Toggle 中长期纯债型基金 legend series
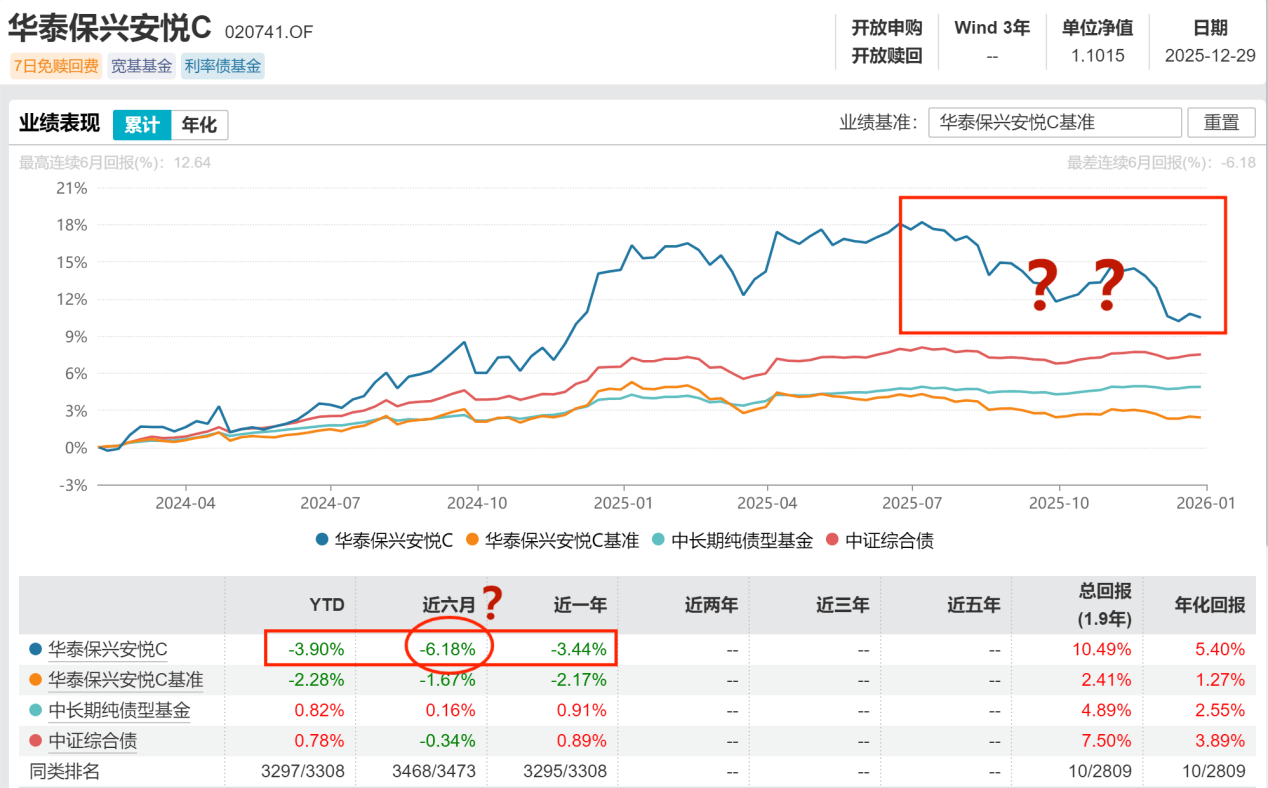The image size is (1268, 788). pyautogui.click(x=733, y=541)
